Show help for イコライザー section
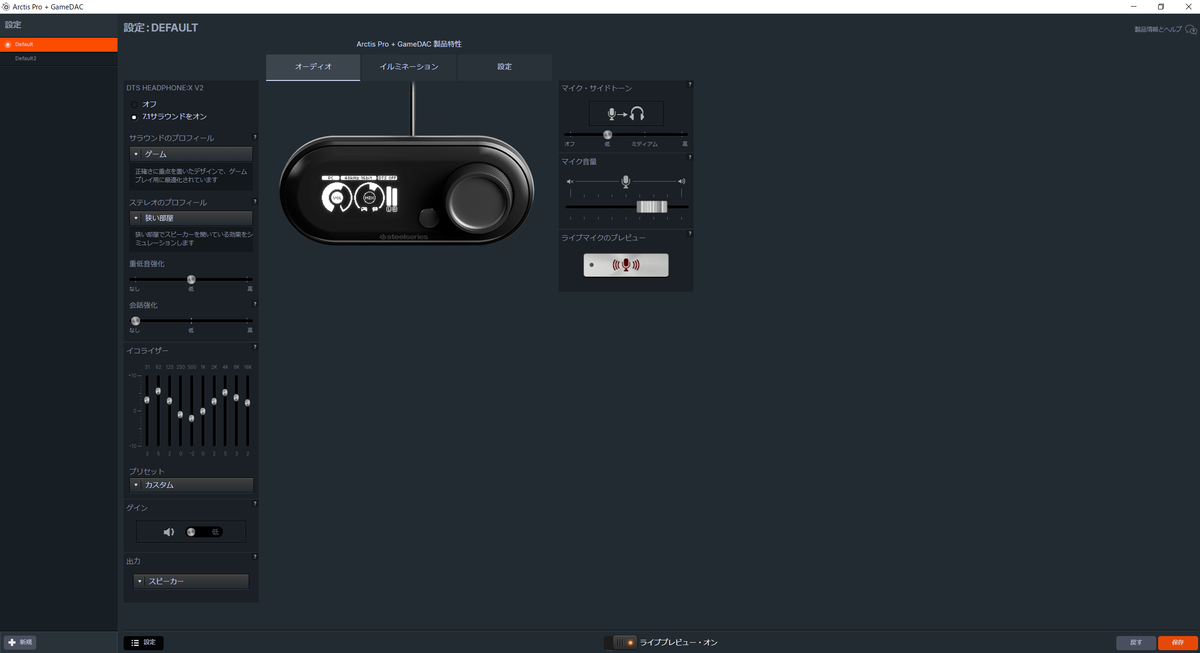The width and height of the screenshot is (1200, 653). (255, 348)
